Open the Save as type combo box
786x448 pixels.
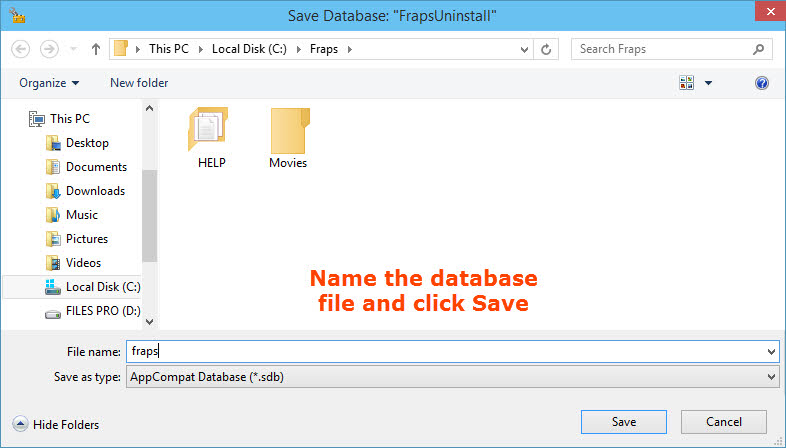453,377
